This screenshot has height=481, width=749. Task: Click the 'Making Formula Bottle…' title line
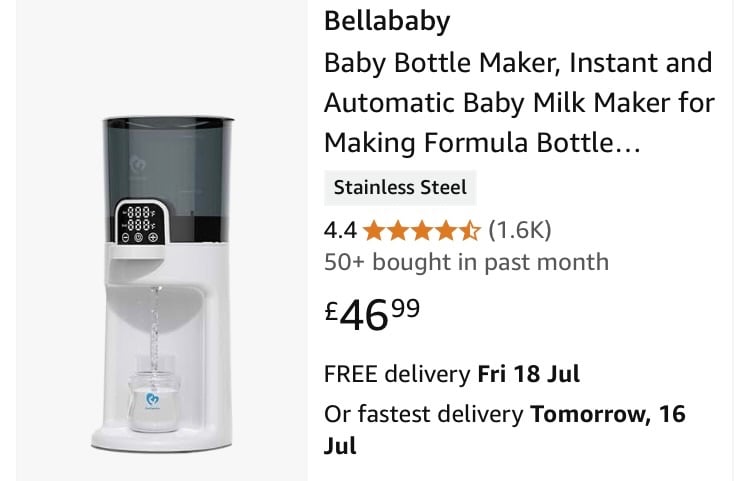[x=482, y=143]
